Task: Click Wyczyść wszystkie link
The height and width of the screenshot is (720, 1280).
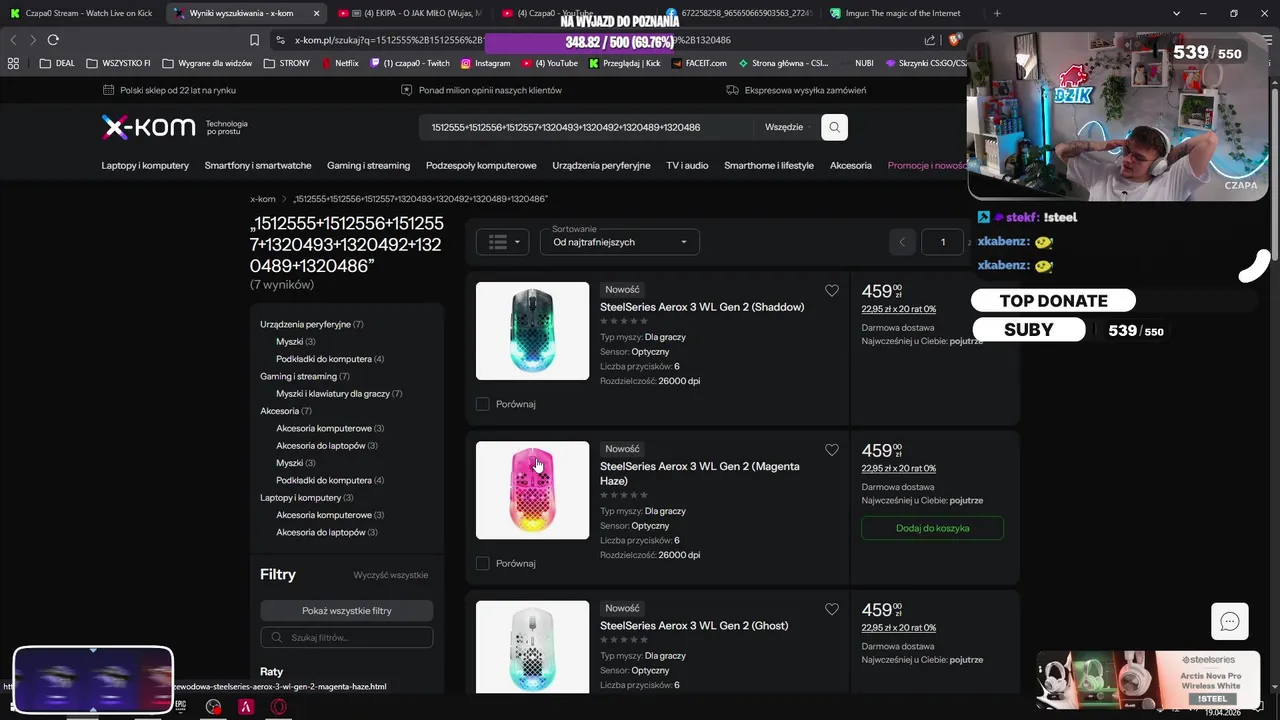Action: pyautogui.click(x=391, y=575)
